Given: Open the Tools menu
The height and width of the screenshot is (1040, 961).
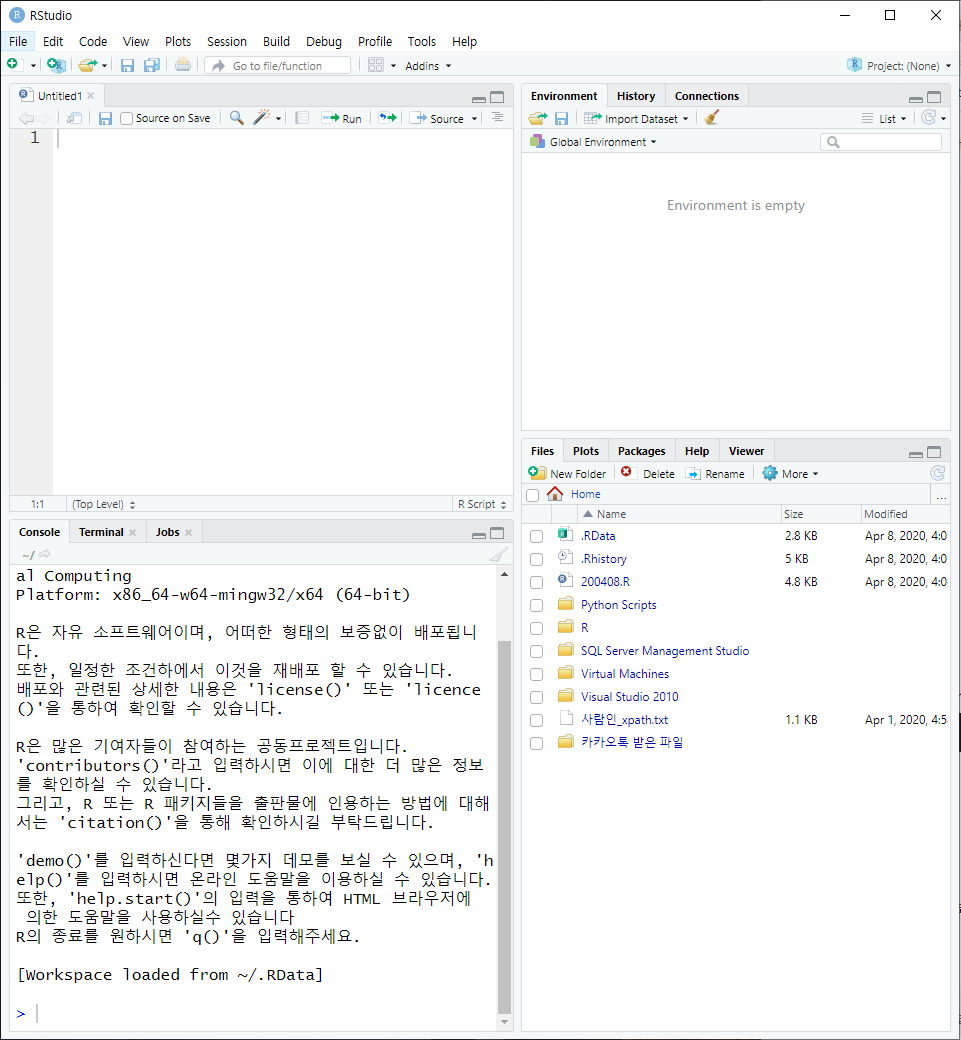Looking at the screenshot, I should tap(422, 41).
